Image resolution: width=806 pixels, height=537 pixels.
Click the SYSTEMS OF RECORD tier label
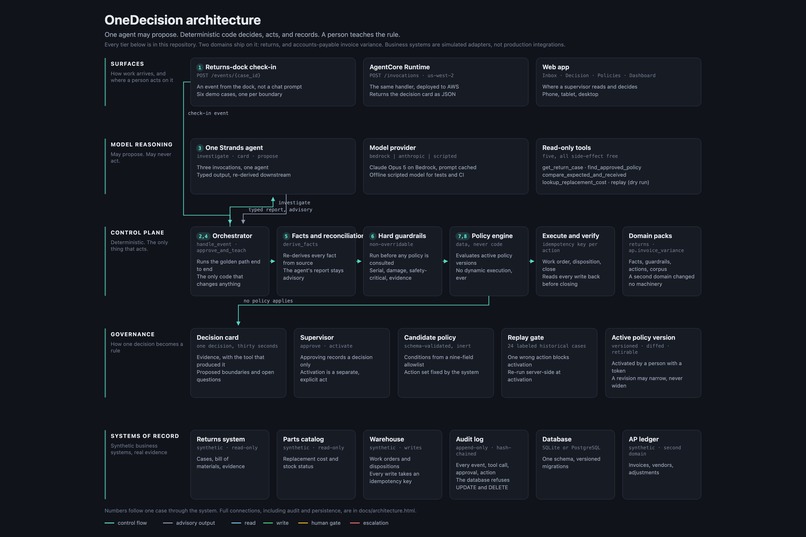[x=144, y=436]
